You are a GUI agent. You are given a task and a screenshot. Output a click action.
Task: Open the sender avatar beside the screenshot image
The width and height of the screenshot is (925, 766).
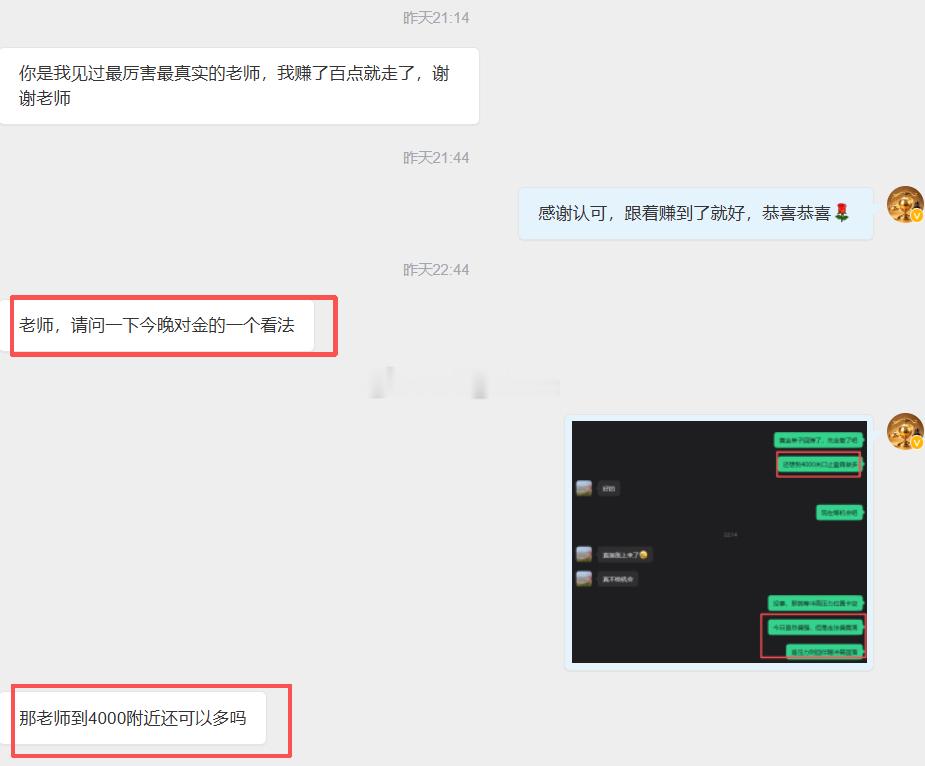coord(905,431)
